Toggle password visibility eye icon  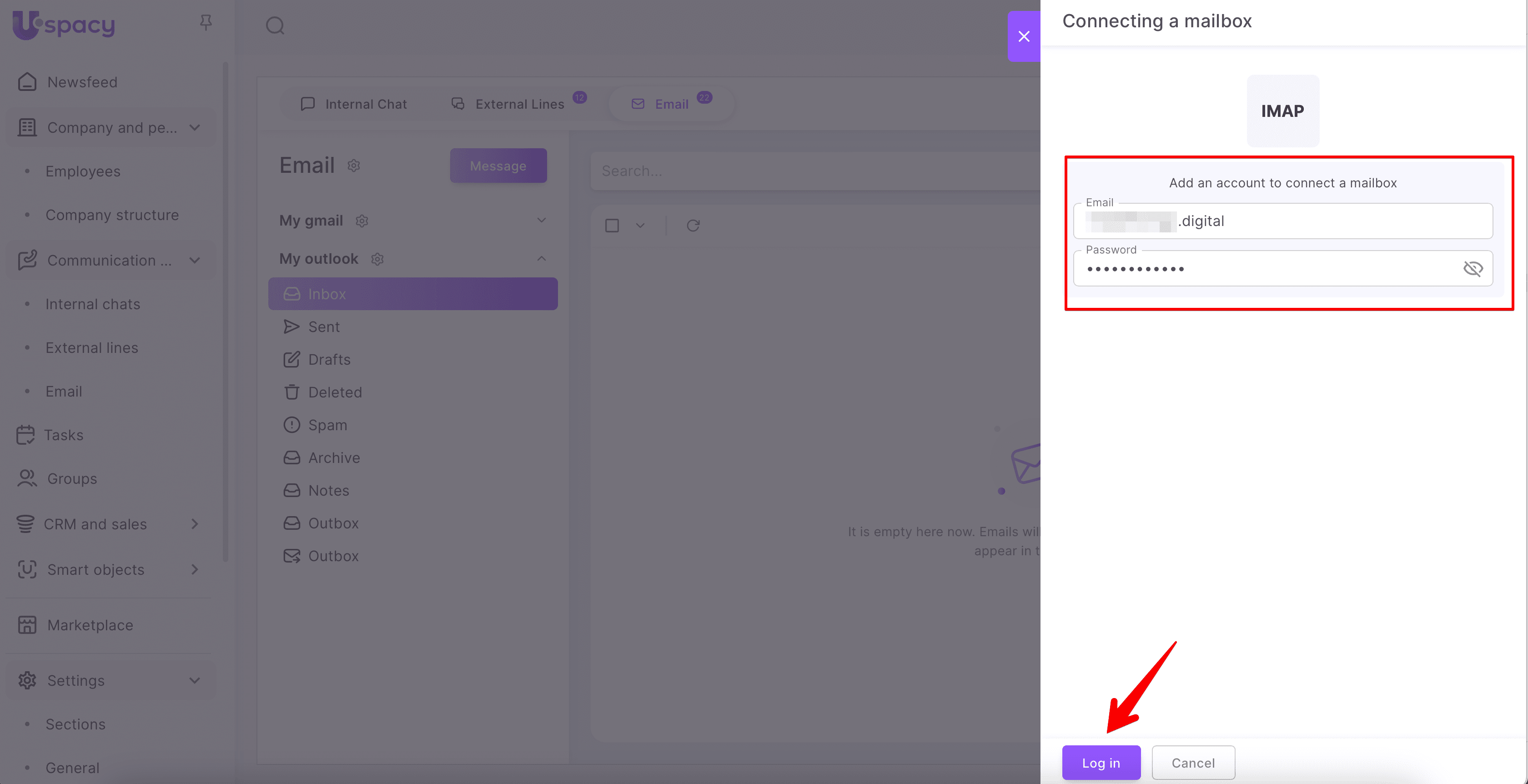coord(1472,269)
